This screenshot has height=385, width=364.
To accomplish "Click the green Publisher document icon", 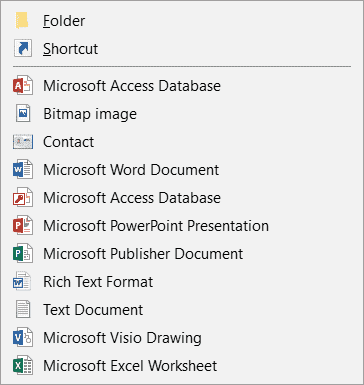I will coord(23,254).
